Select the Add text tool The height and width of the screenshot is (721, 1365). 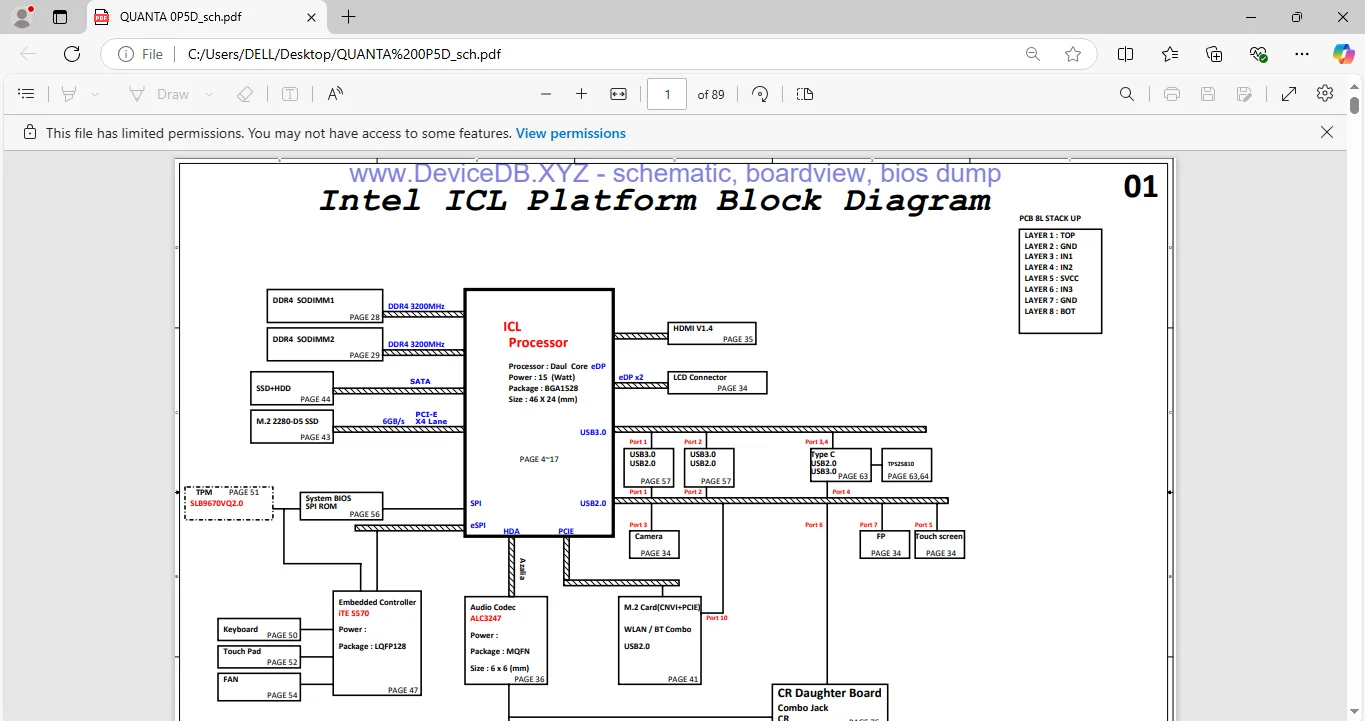(290, 94)
